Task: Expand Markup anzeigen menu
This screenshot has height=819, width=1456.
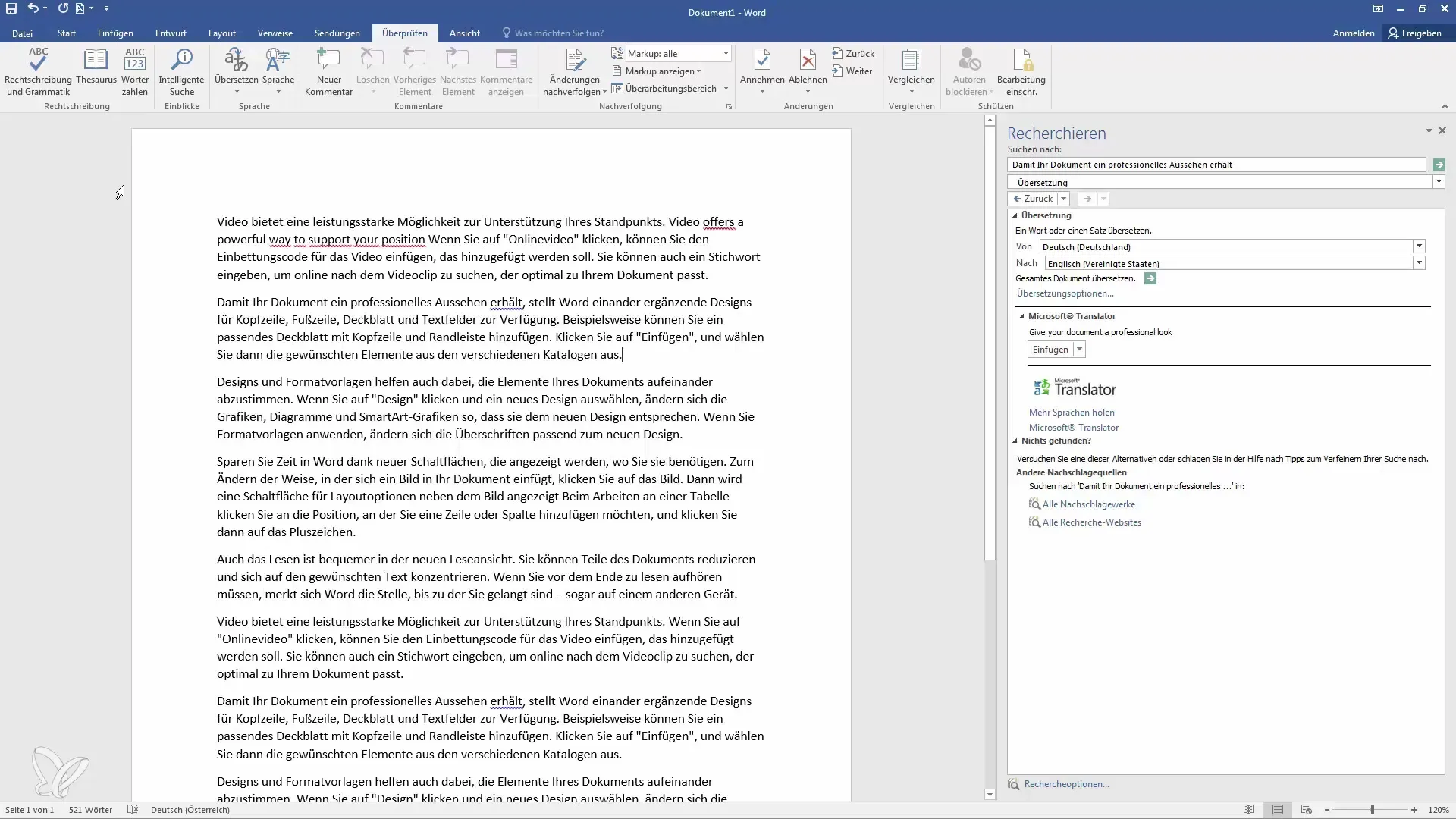Action: pos(657,71)
